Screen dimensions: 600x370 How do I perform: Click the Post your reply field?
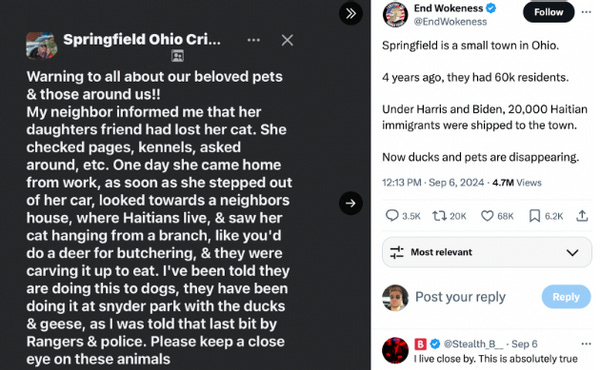(460, 297)
